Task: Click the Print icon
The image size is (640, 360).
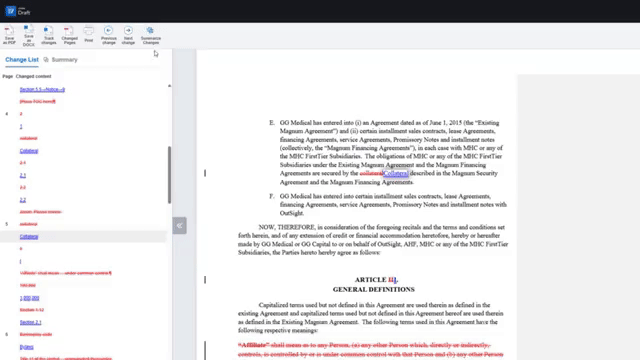Action: coord(89,34)
